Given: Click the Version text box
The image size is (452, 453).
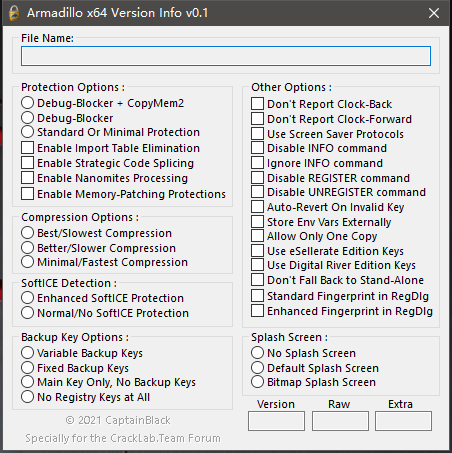Looking at the screenshot, I should pos(276,421).
